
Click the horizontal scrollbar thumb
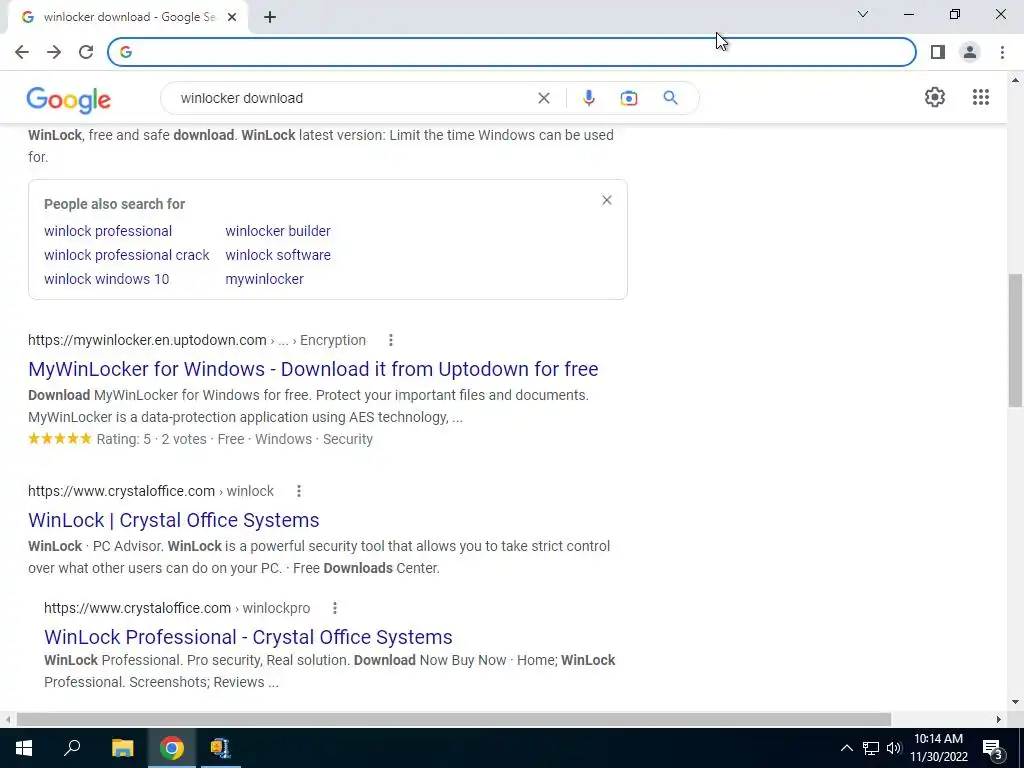453,720
